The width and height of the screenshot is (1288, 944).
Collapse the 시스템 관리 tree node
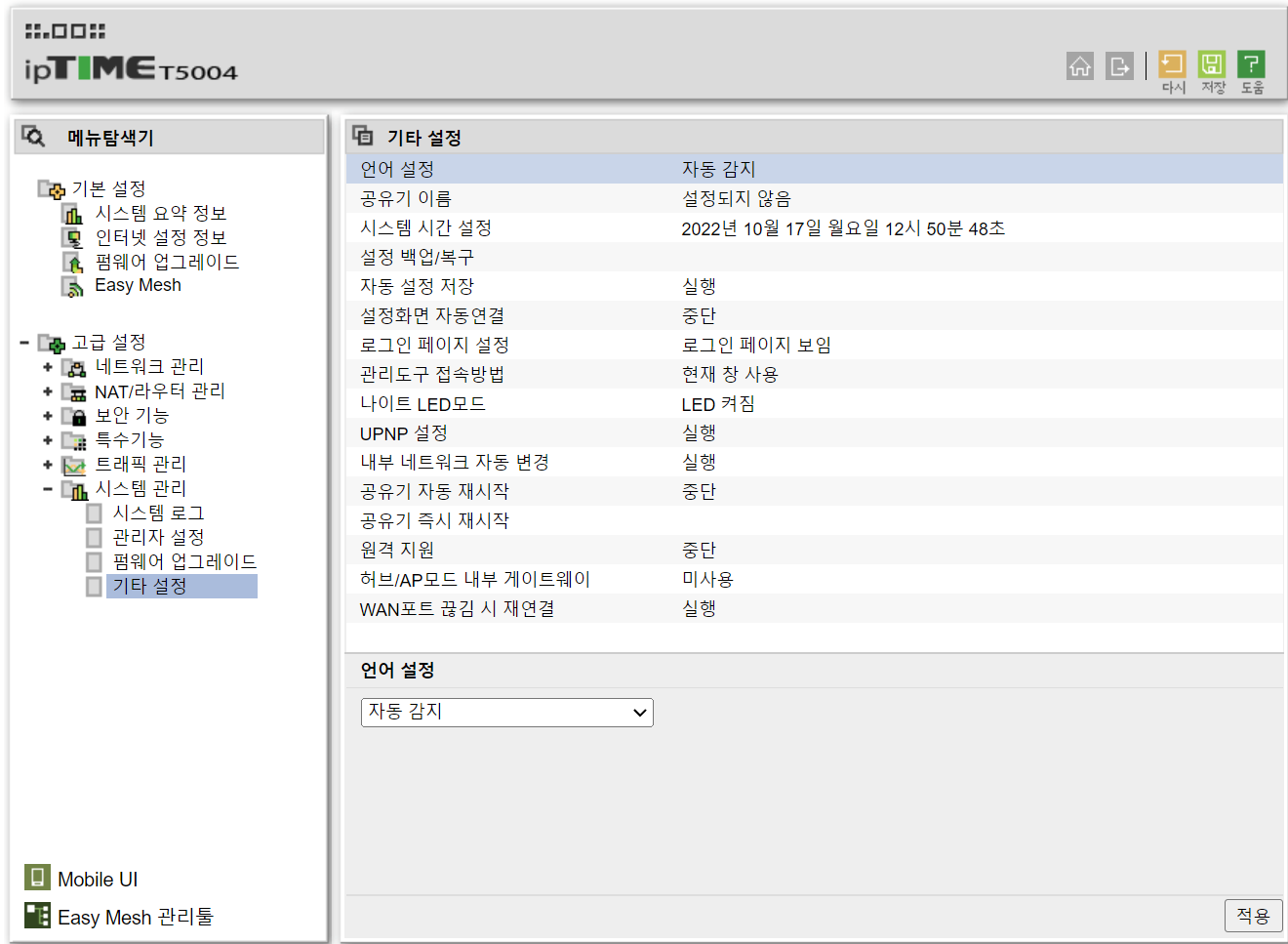pyautogui.click(x=47, y=489)
